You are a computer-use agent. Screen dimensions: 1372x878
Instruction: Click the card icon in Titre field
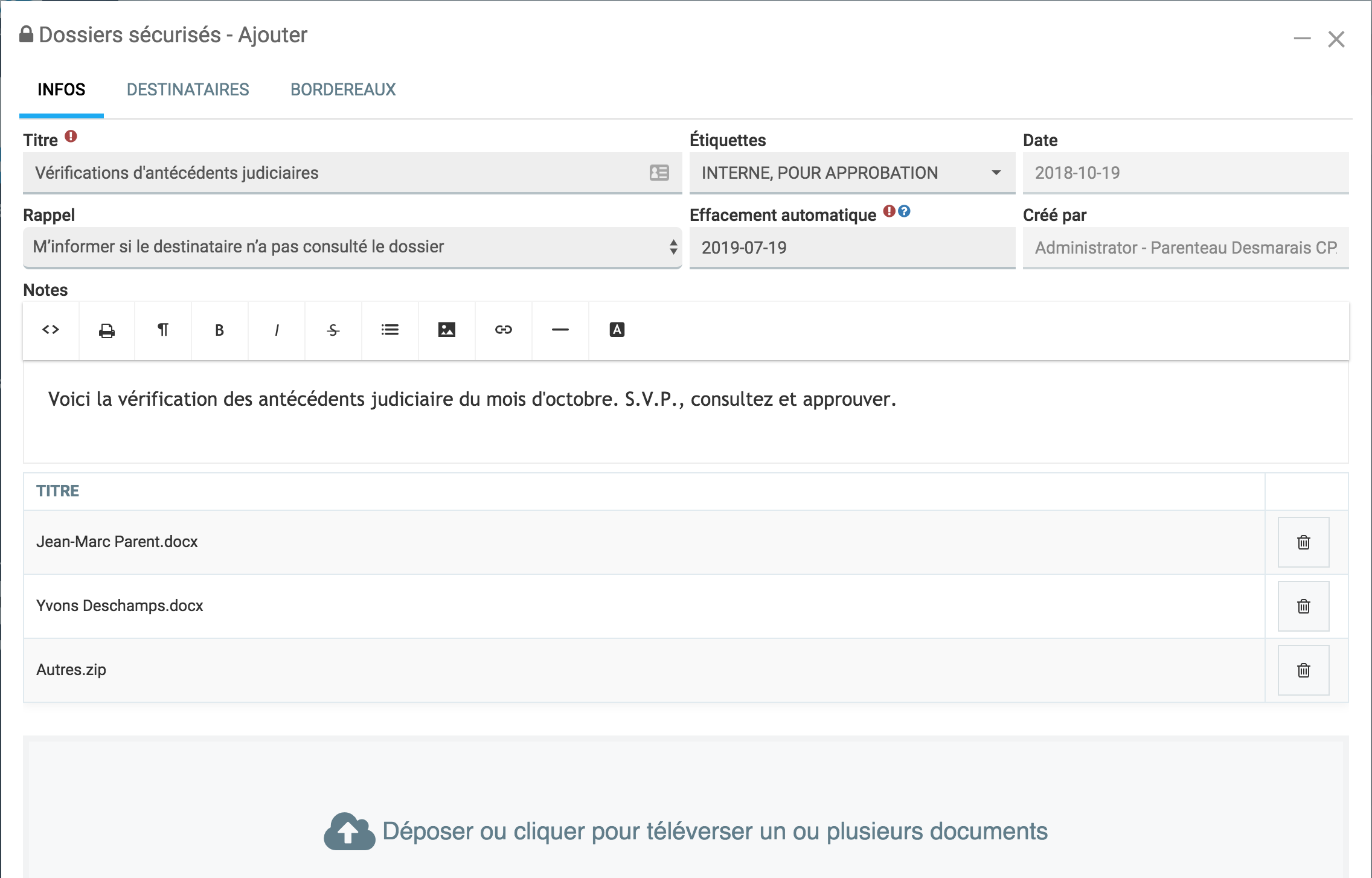click(659, 173)
